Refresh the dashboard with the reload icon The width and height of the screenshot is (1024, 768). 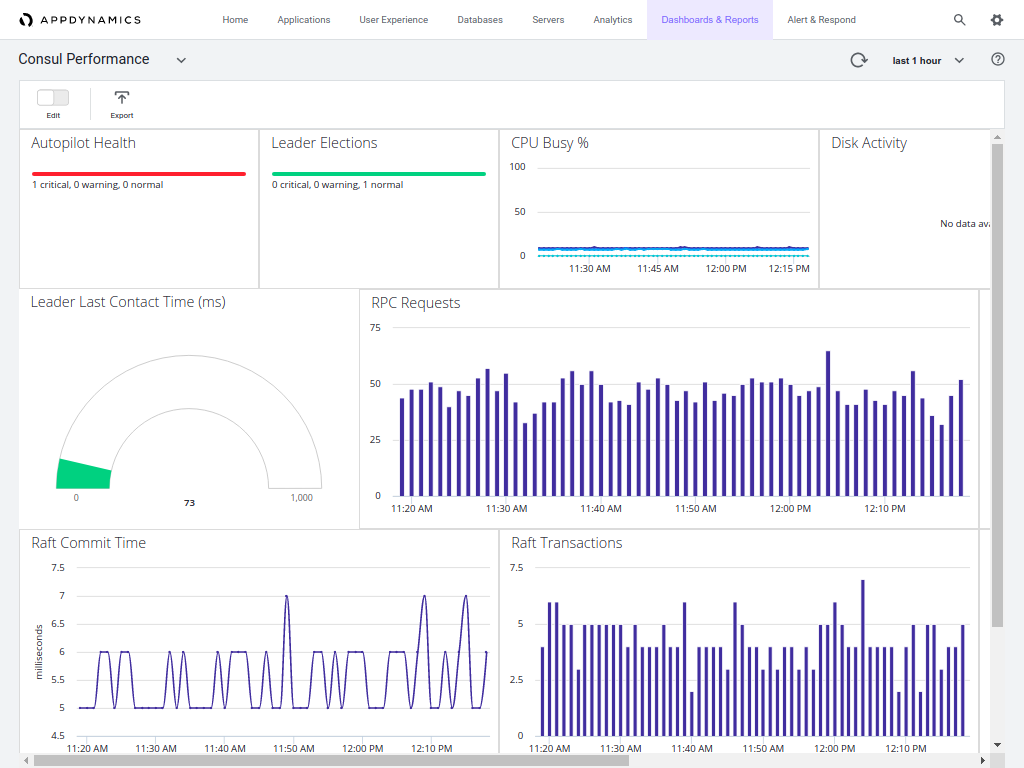point(858,59)
